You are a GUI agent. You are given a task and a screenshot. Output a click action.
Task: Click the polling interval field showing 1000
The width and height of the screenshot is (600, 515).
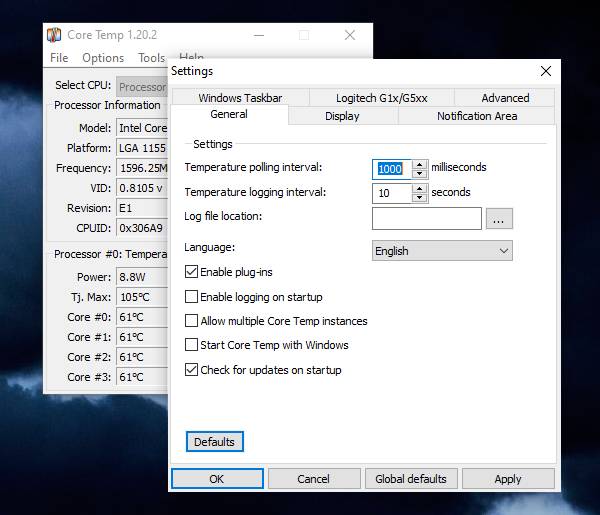click(392, 169)
